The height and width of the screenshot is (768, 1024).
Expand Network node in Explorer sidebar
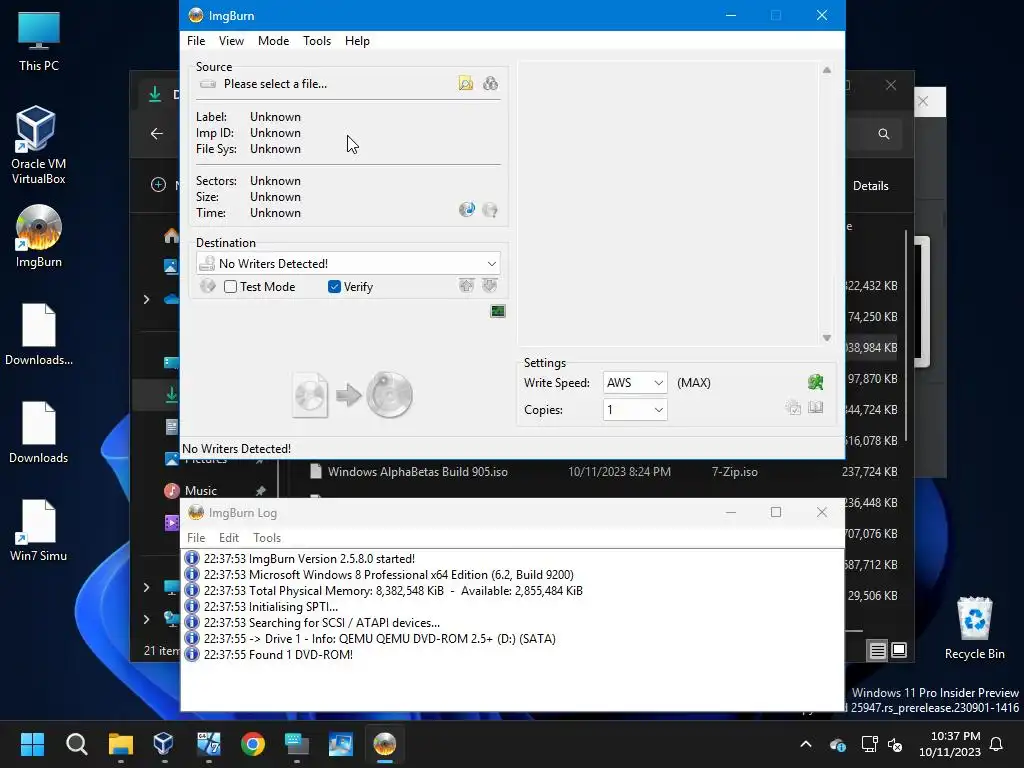point(146,618)
